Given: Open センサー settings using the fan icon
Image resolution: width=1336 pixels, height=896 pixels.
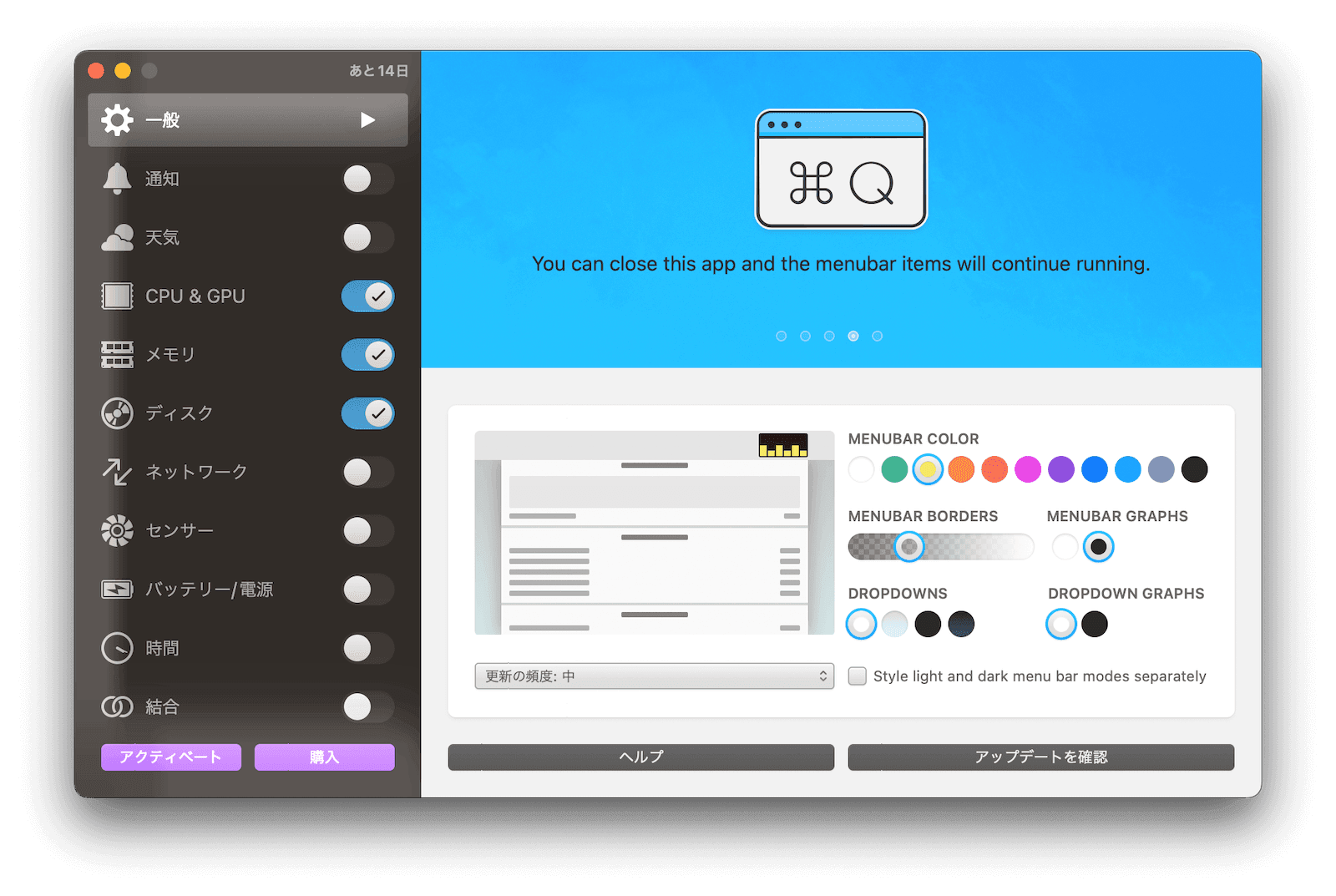Looking at the screenshot, I should coord(117,530).
